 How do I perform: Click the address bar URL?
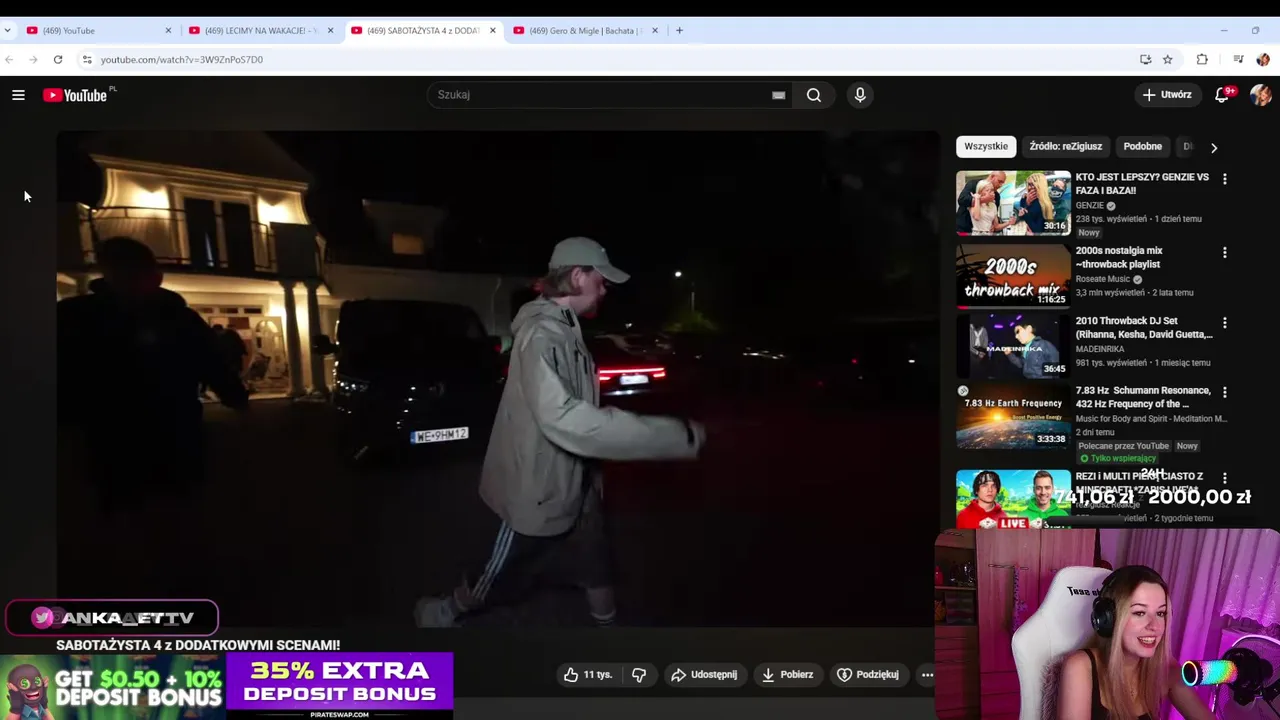(181, 60)
